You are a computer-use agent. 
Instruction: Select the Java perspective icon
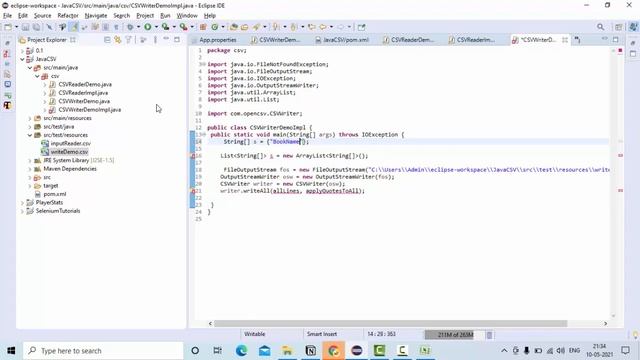[633, 27]
